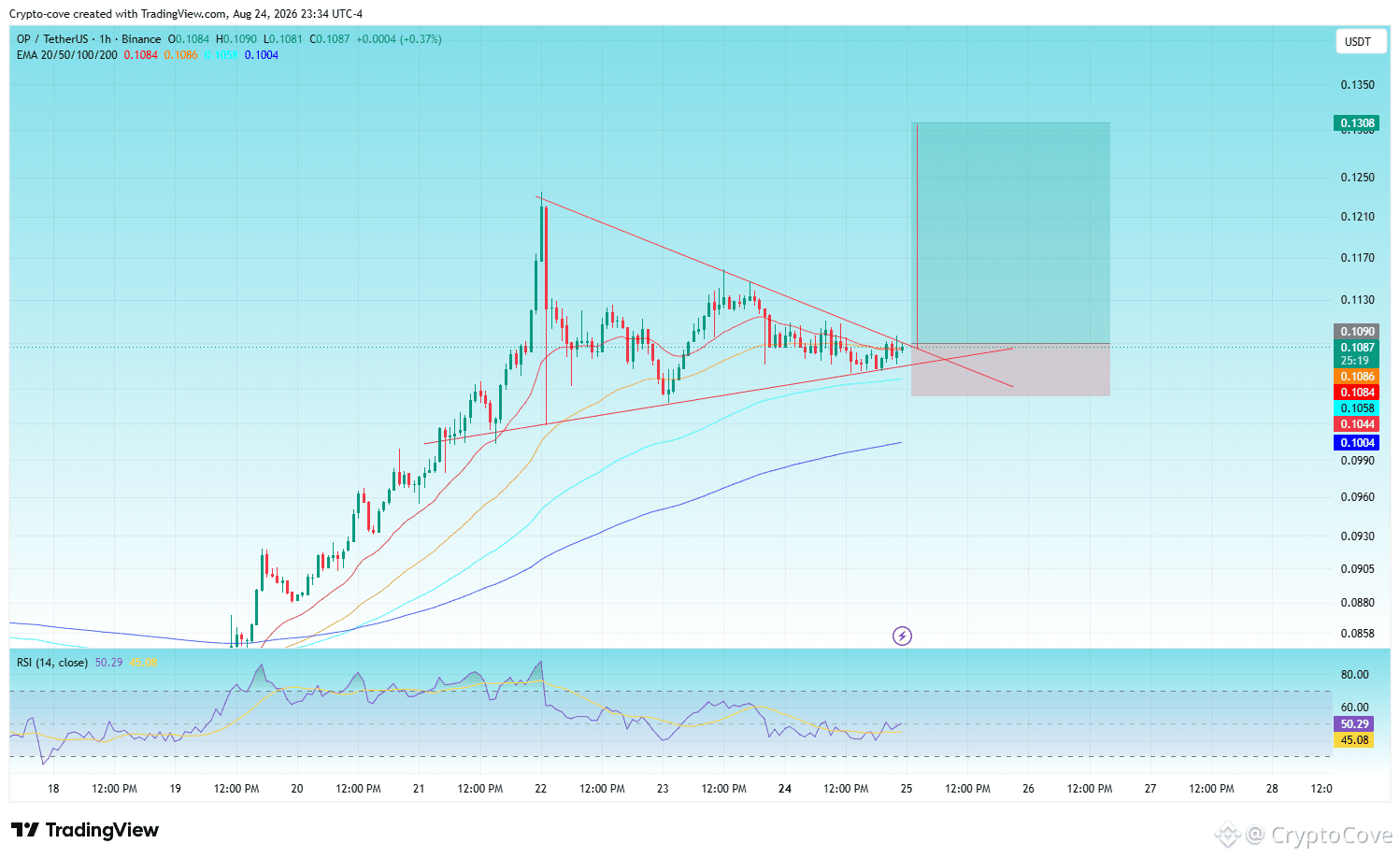Click date 20 on the time axis

point(297,789)
